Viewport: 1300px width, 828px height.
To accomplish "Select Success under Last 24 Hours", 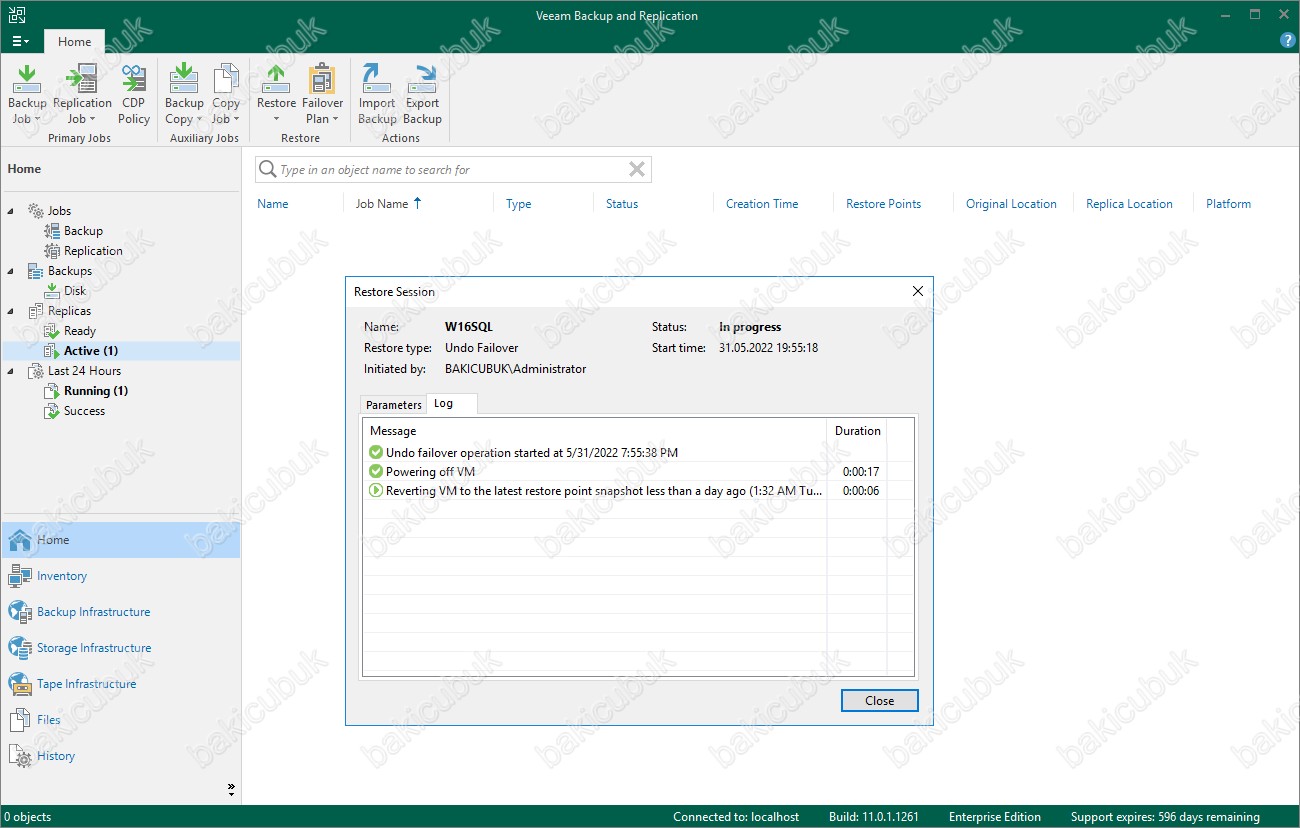I will (84, 411).
